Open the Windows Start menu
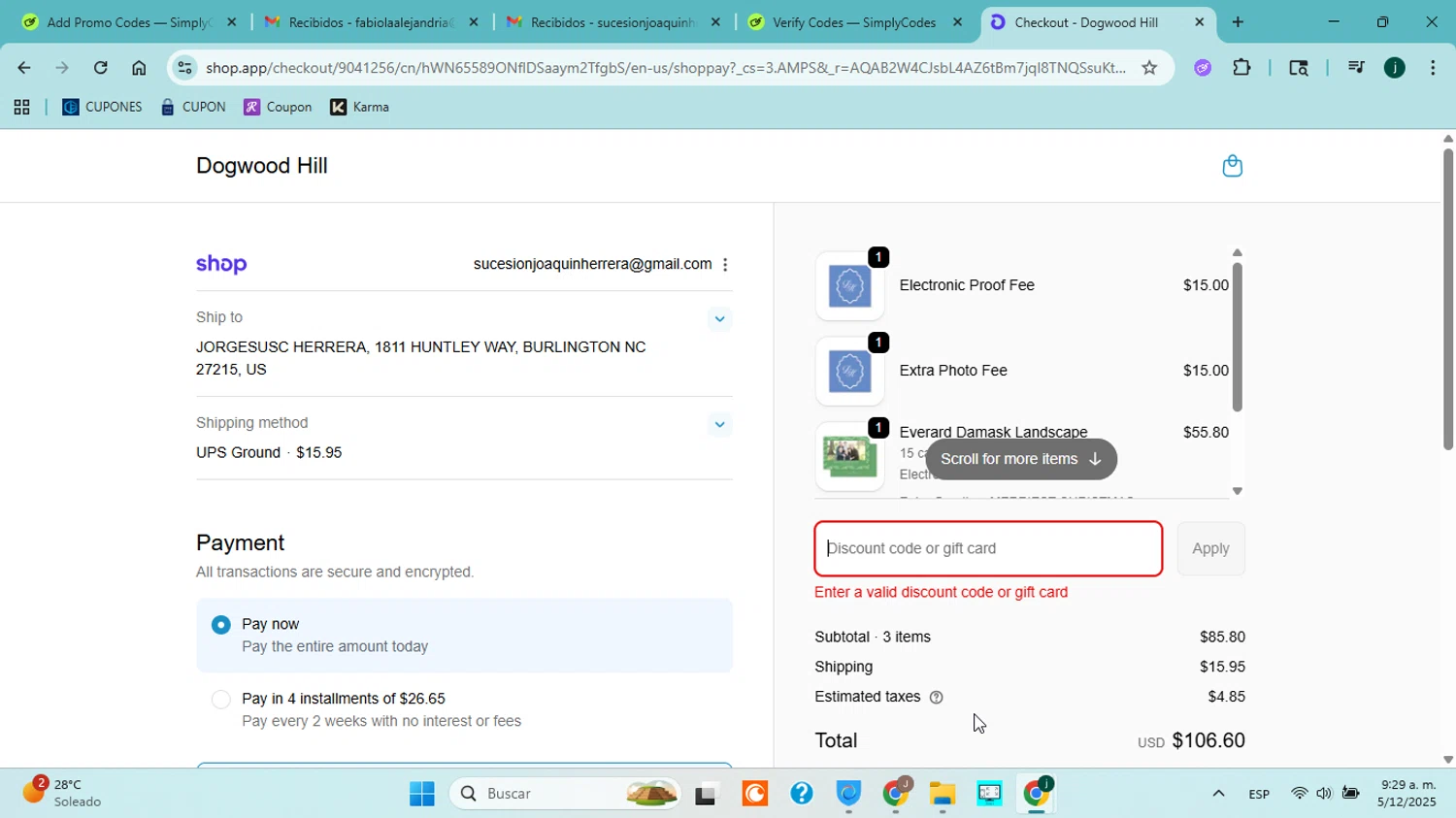 pyautogui.click(x=422, y=794)
